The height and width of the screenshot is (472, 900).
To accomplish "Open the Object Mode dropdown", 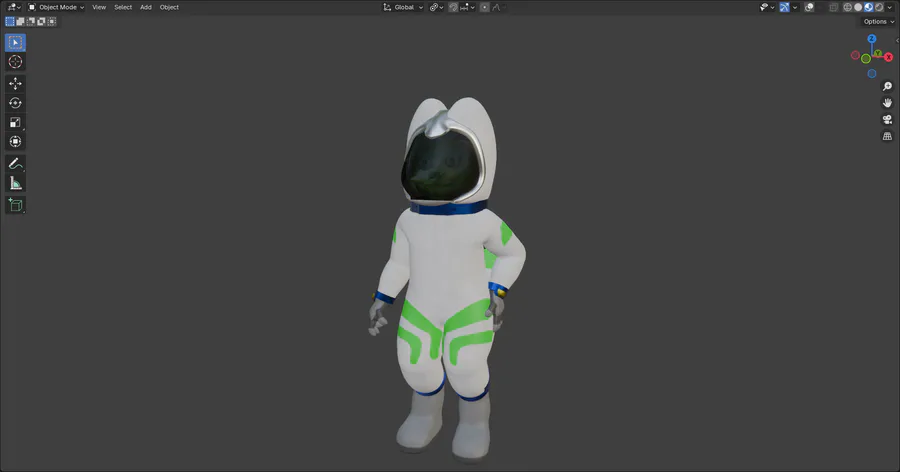I will (56, 7).
